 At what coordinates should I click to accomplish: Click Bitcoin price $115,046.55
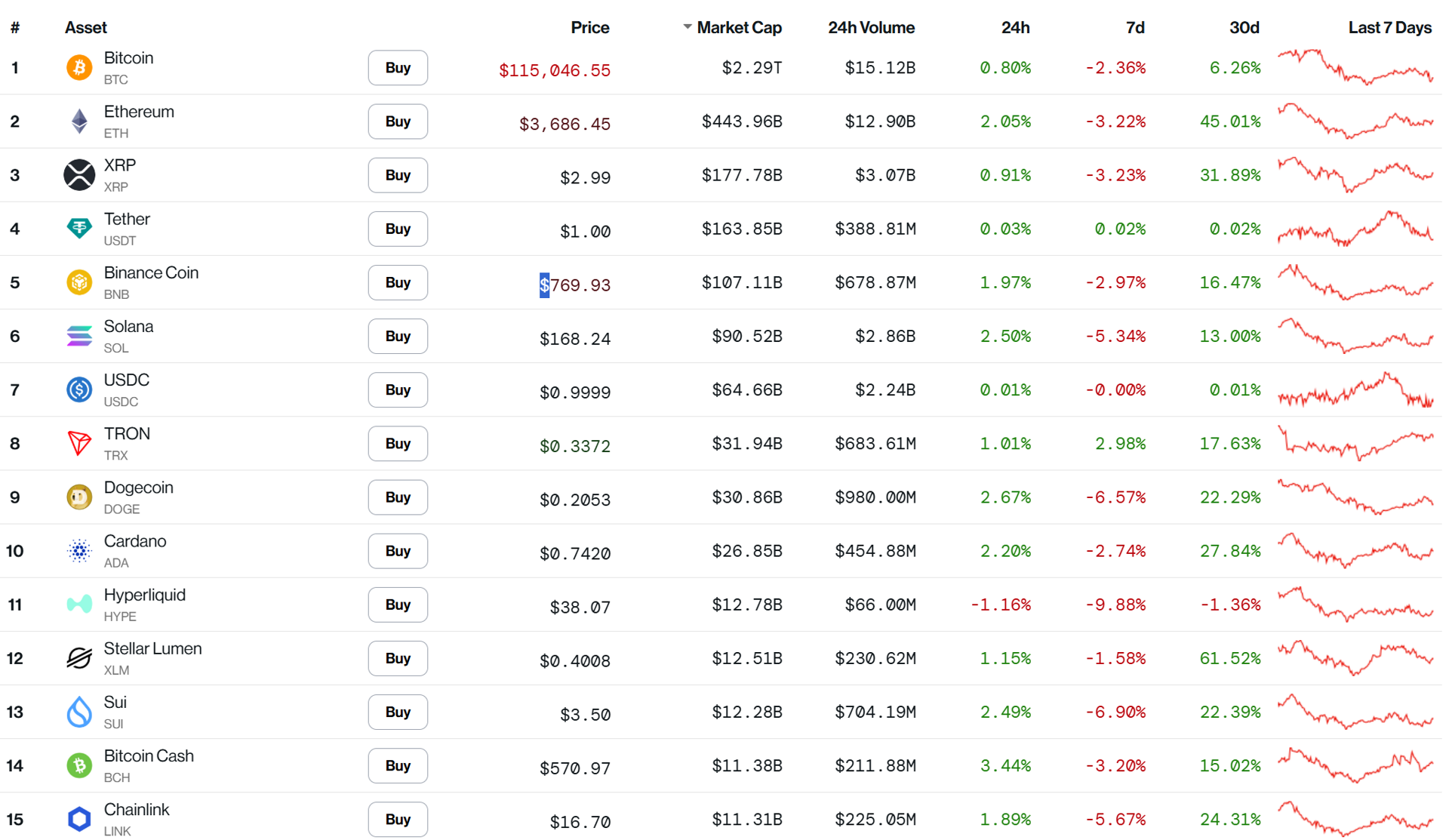click(555, 70)
